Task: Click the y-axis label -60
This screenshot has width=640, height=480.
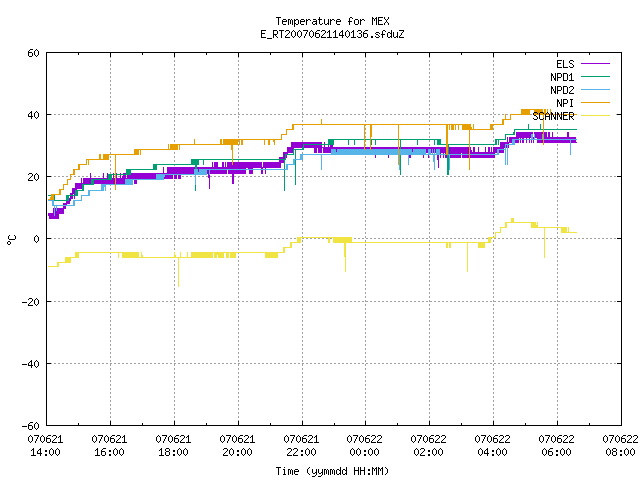Action: click(31, 426)
